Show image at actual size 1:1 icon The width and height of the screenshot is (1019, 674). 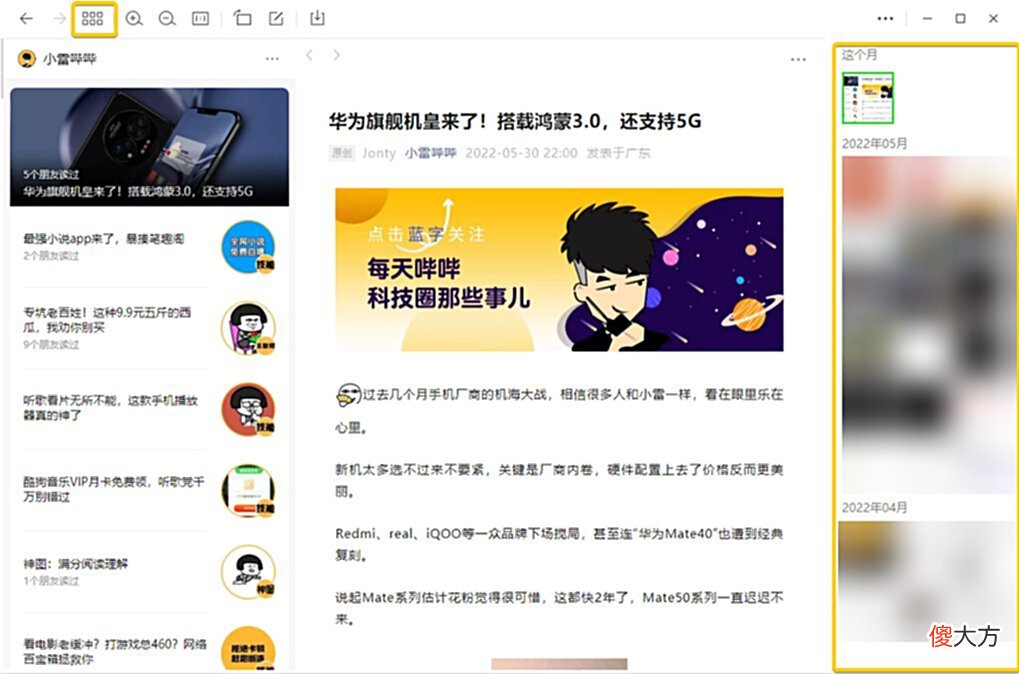201,18
